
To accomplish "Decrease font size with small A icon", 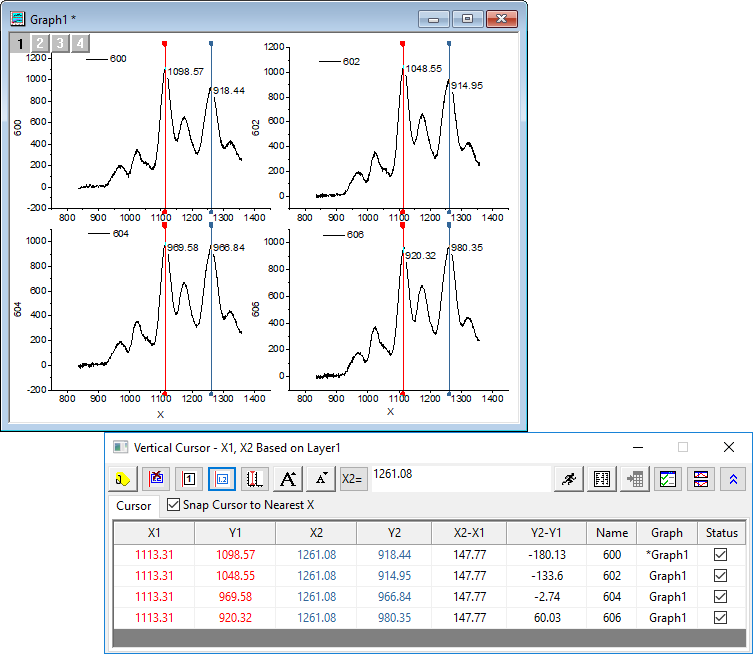I will tap(320, 479).
